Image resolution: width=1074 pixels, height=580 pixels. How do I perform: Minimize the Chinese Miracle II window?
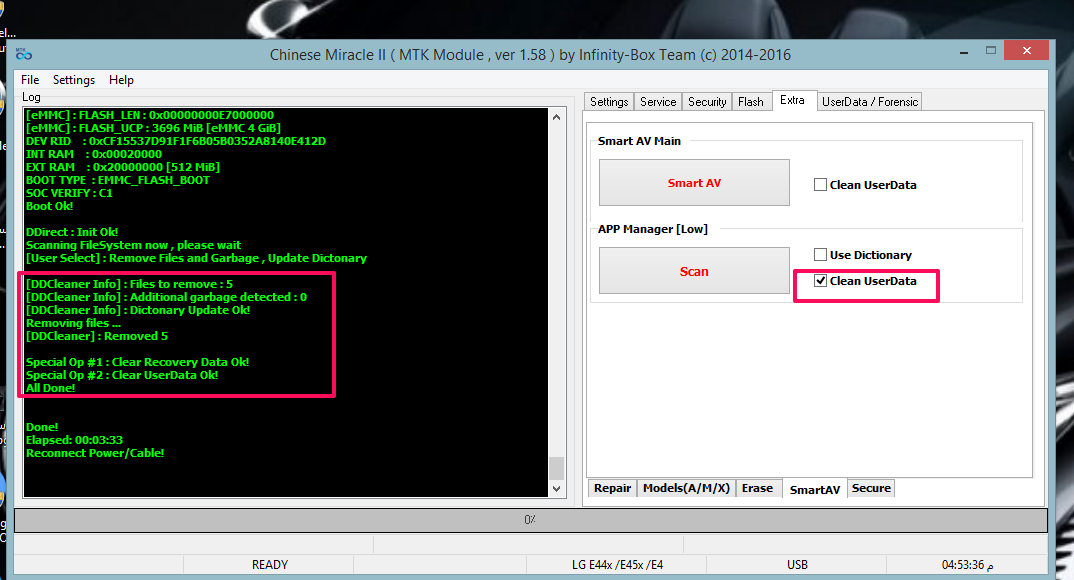[964, 51]
